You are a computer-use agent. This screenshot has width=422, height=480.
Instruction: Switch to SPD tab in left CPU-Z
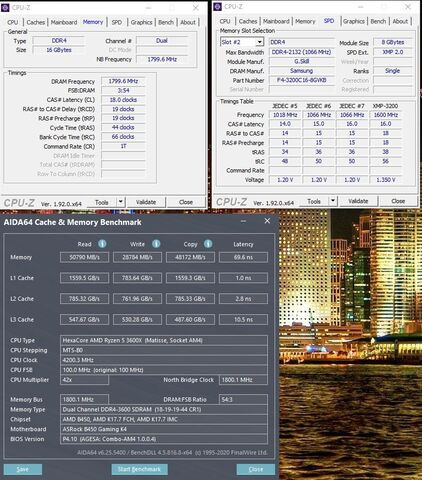[117, 22]
